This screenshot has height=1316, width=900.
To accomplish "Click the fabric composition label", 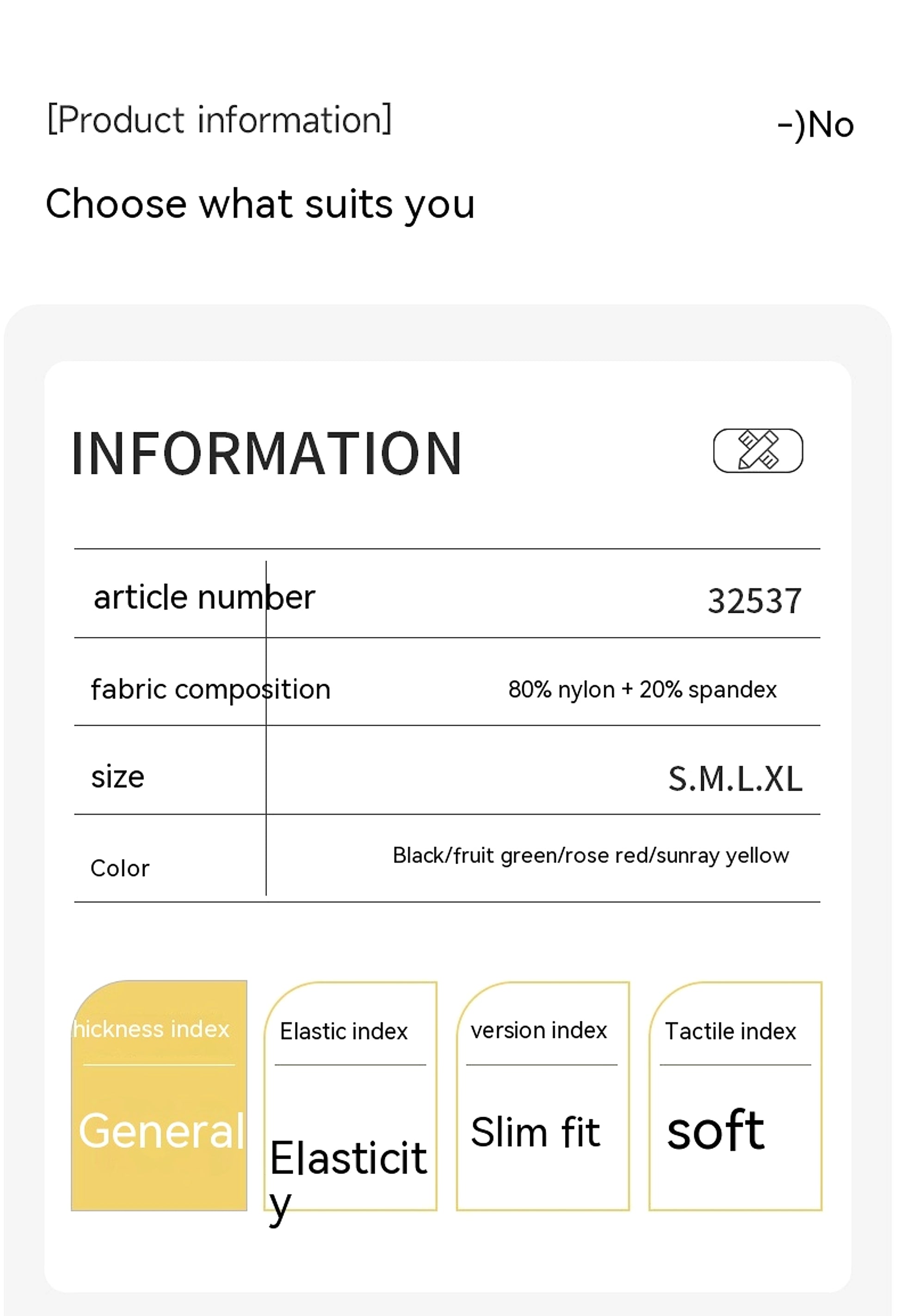I will coord(210,690).
